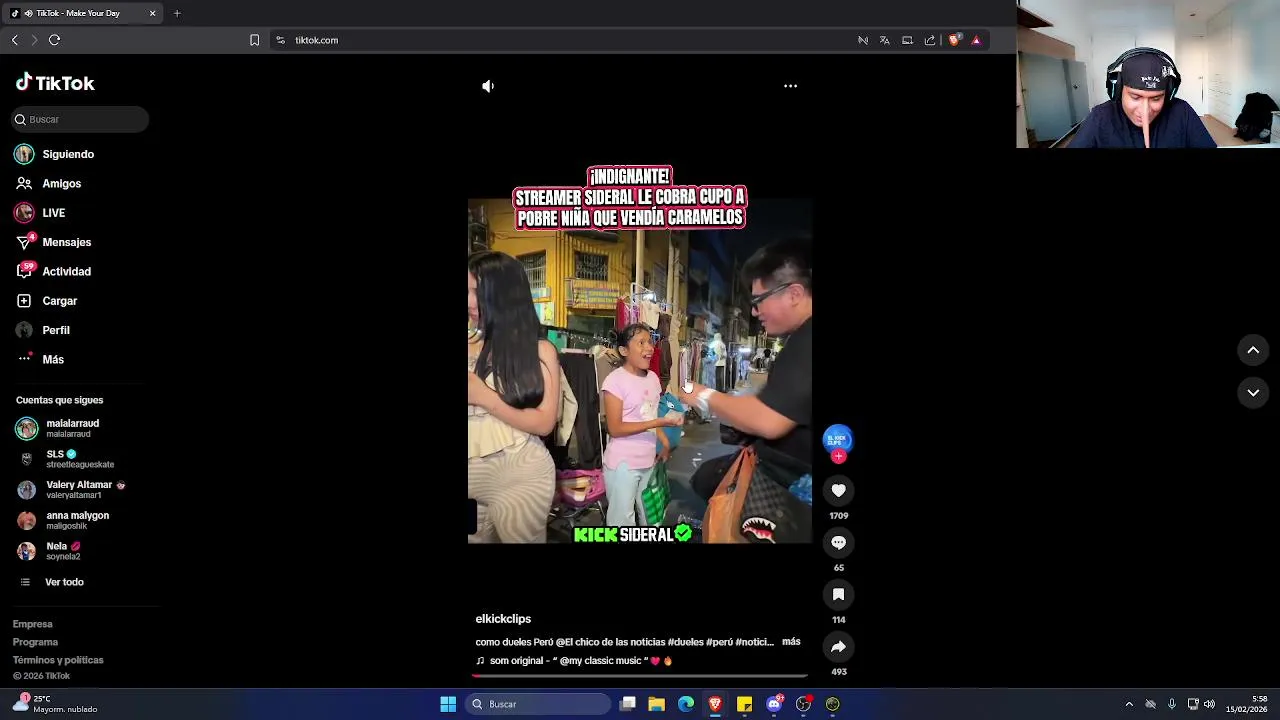Click the browser share page icon
Image resolution: width=1280 pixels, height=720 pixels.
(930, 40)
